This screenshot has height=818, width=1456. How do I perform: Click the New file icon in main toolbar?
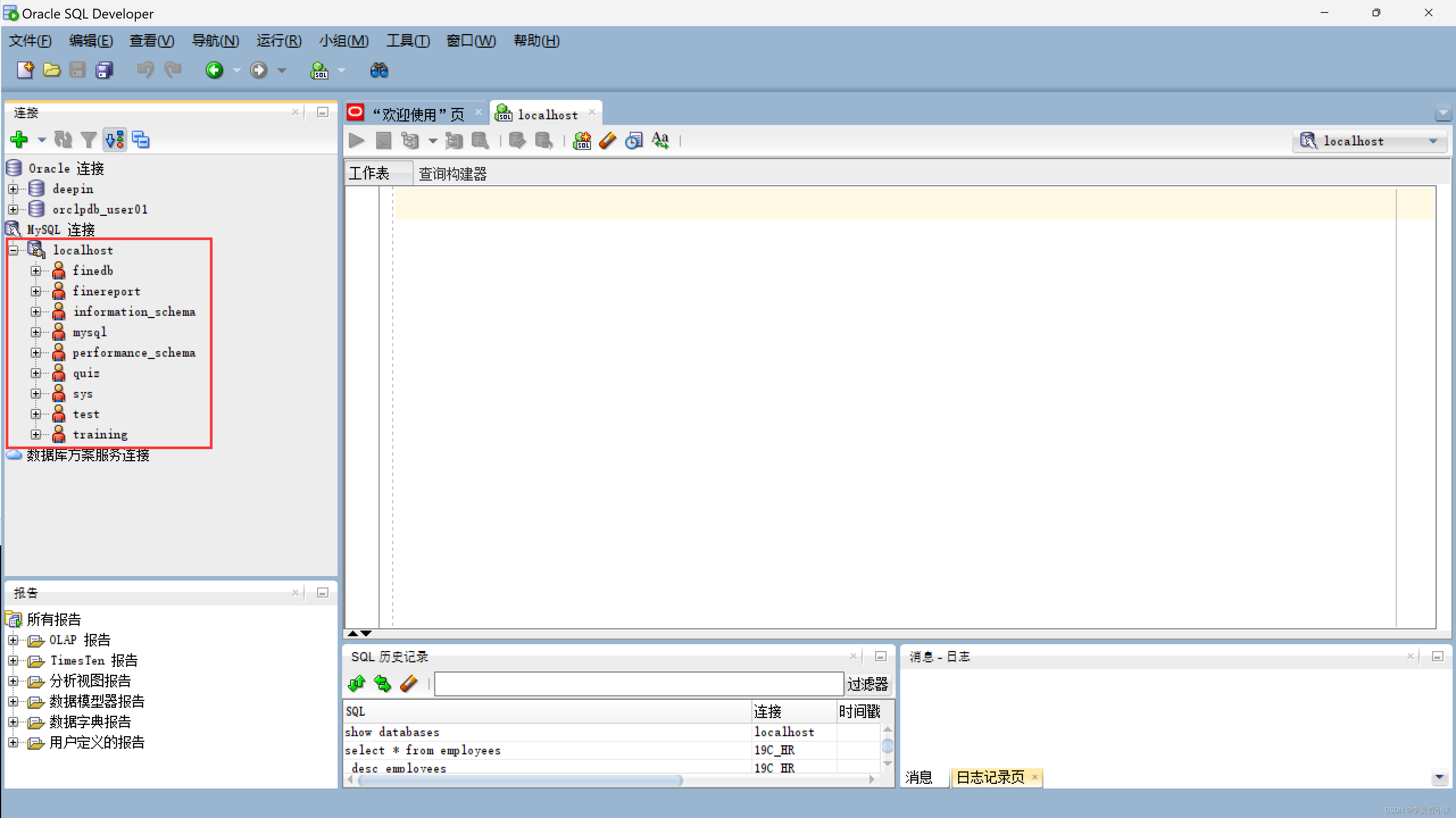(25, 70)
